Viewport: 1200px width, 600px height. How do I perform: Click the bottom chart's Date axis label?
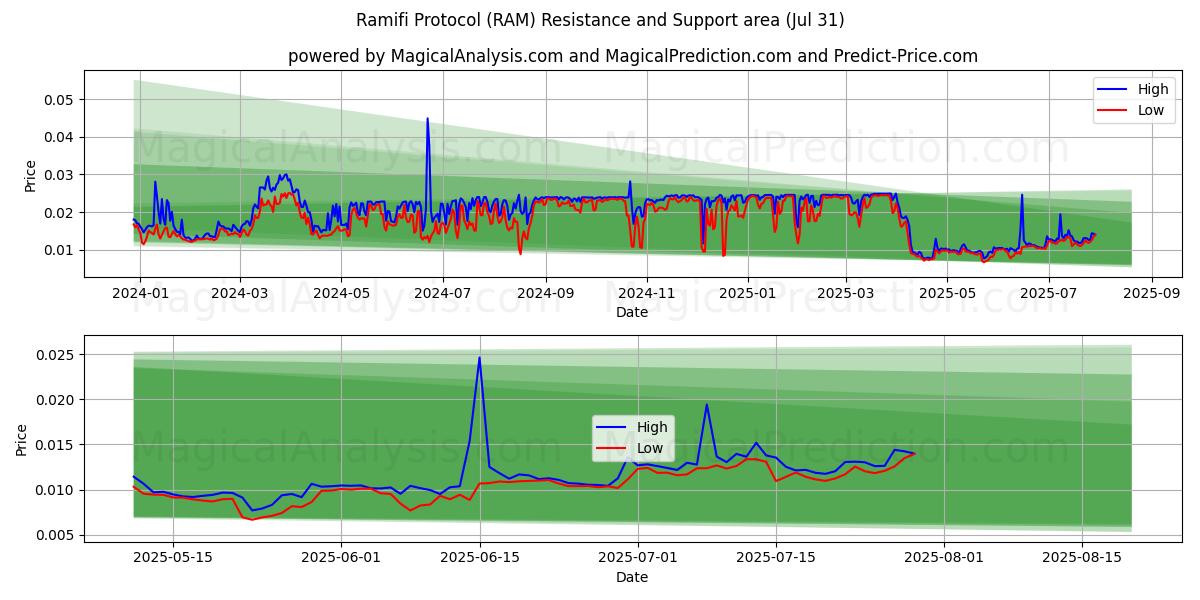click(x=632, y=577)
